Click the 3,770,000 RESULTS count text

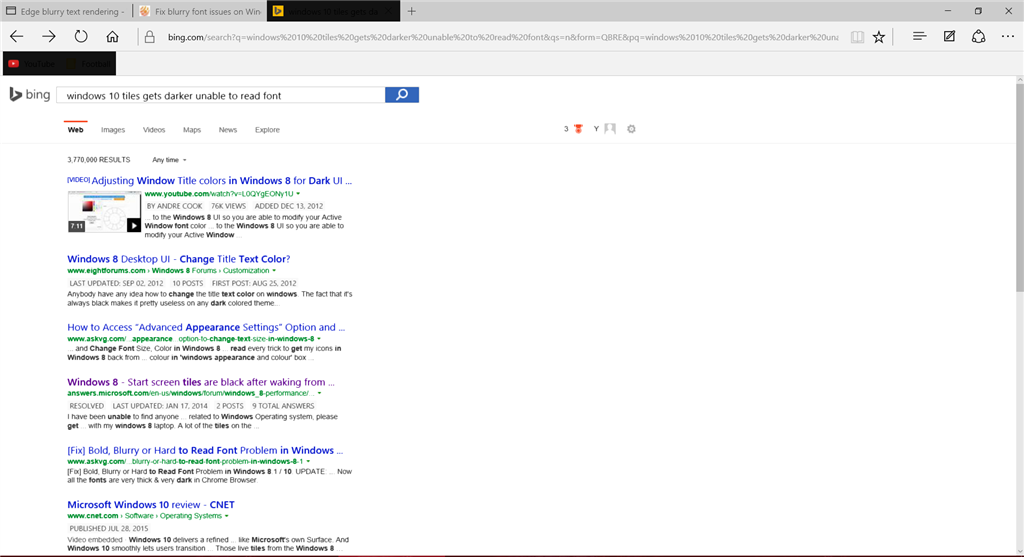point(99,160)
